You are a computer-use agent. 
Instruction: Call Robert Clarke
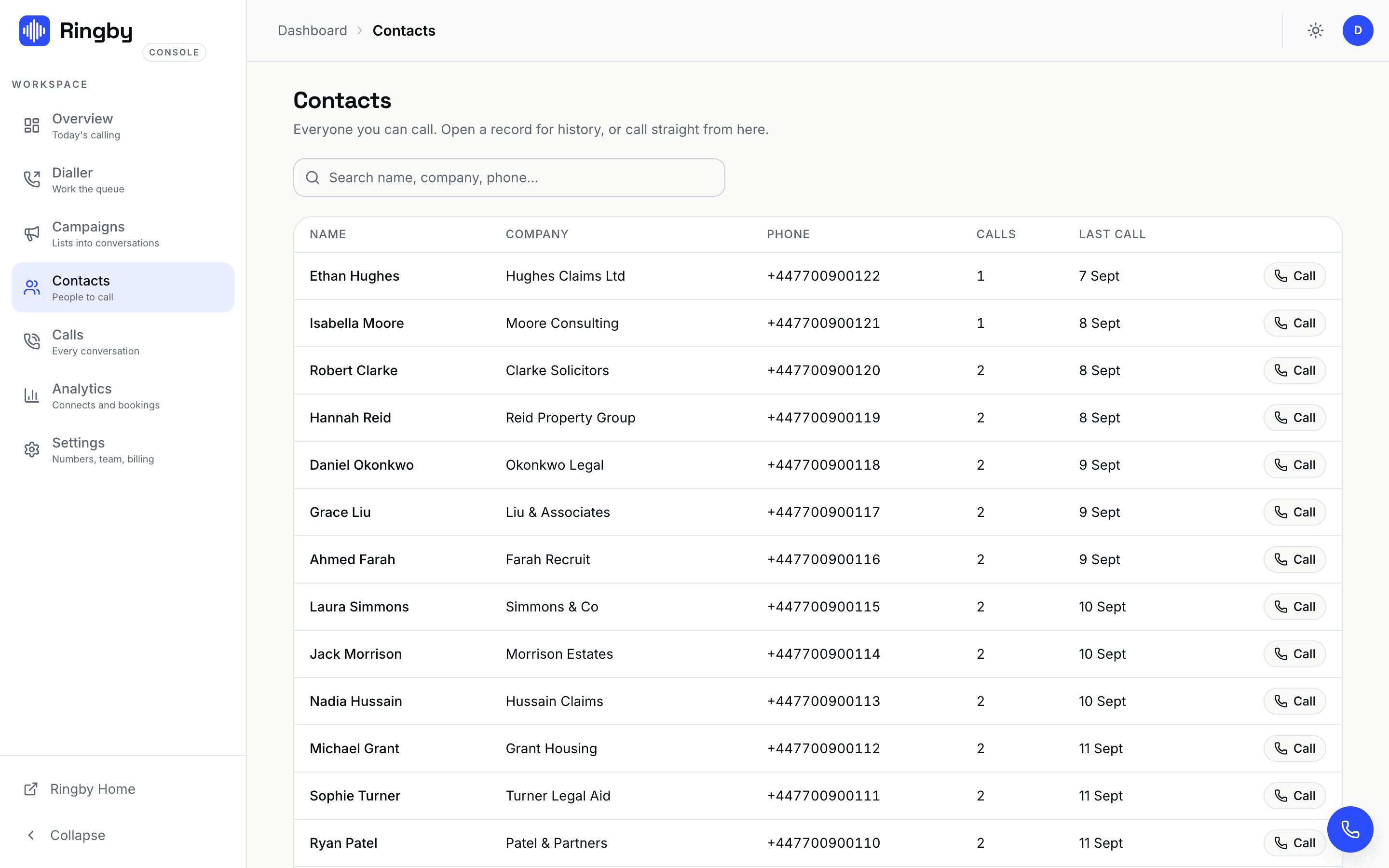[1294, 370]
